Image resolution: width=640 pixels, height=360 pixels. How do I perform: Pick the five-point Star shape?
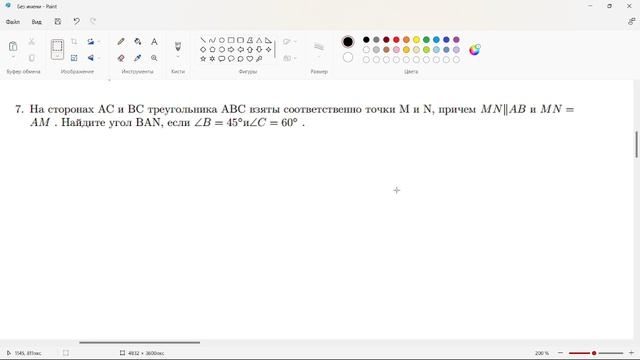tap(203, 59)
